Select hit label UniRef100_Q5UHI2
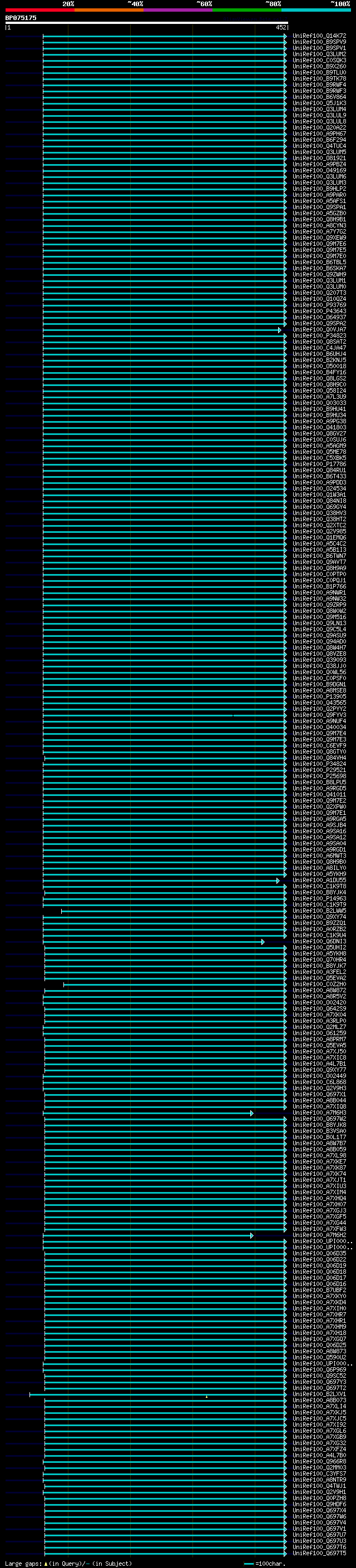Viewport: 356px width, 1568px height. point(319,948)
